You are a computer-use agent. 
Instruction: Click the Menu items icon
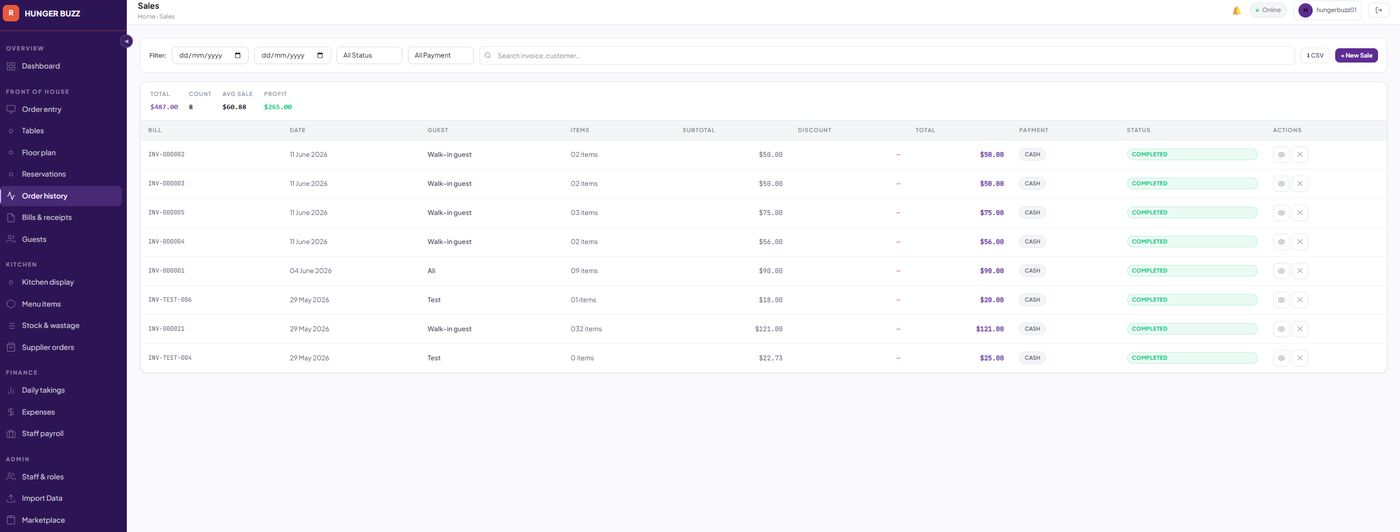tap(11, 304)
